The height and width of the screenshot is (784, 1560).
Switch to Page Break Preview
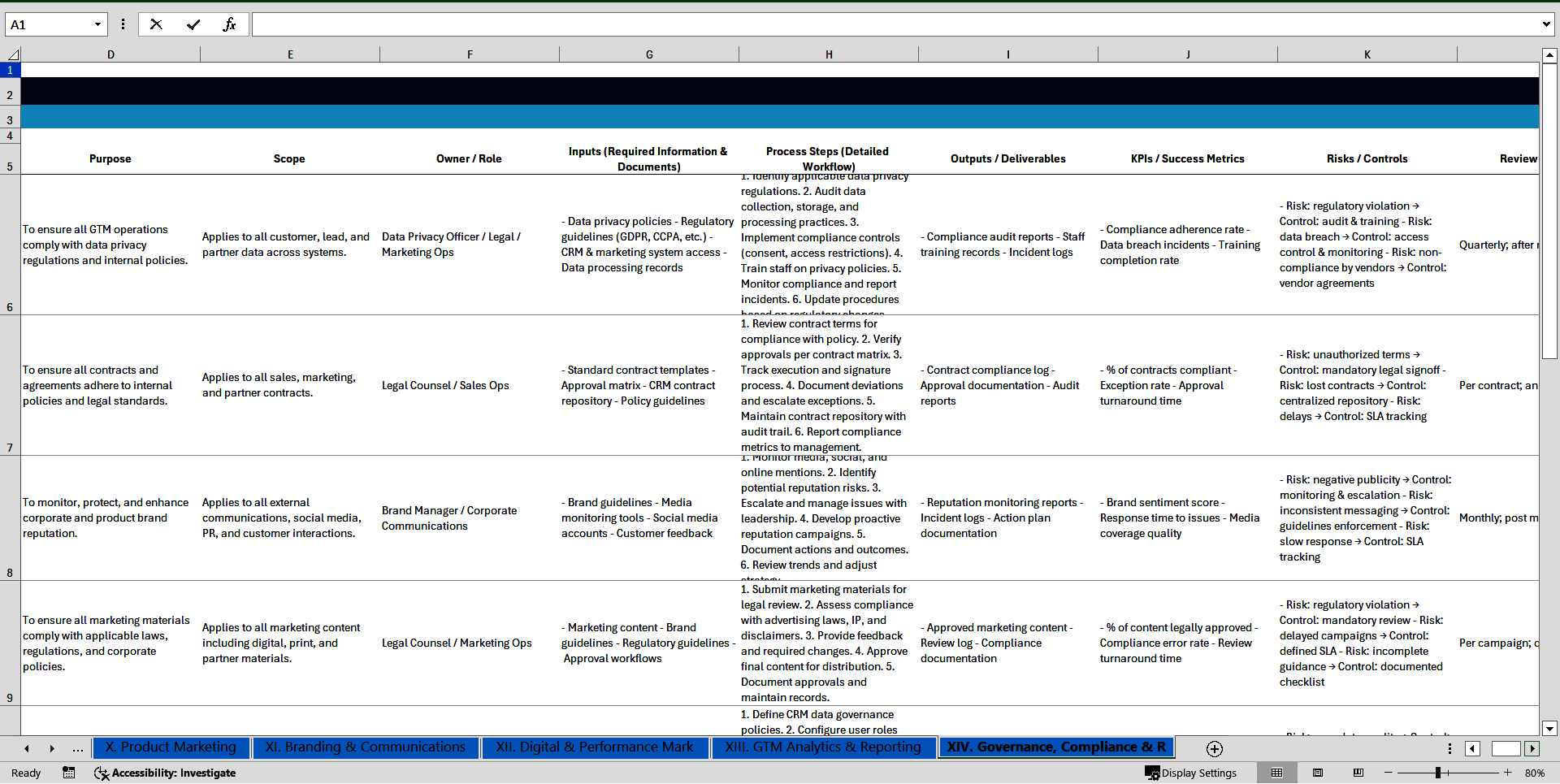click(x=1358, y=773)
